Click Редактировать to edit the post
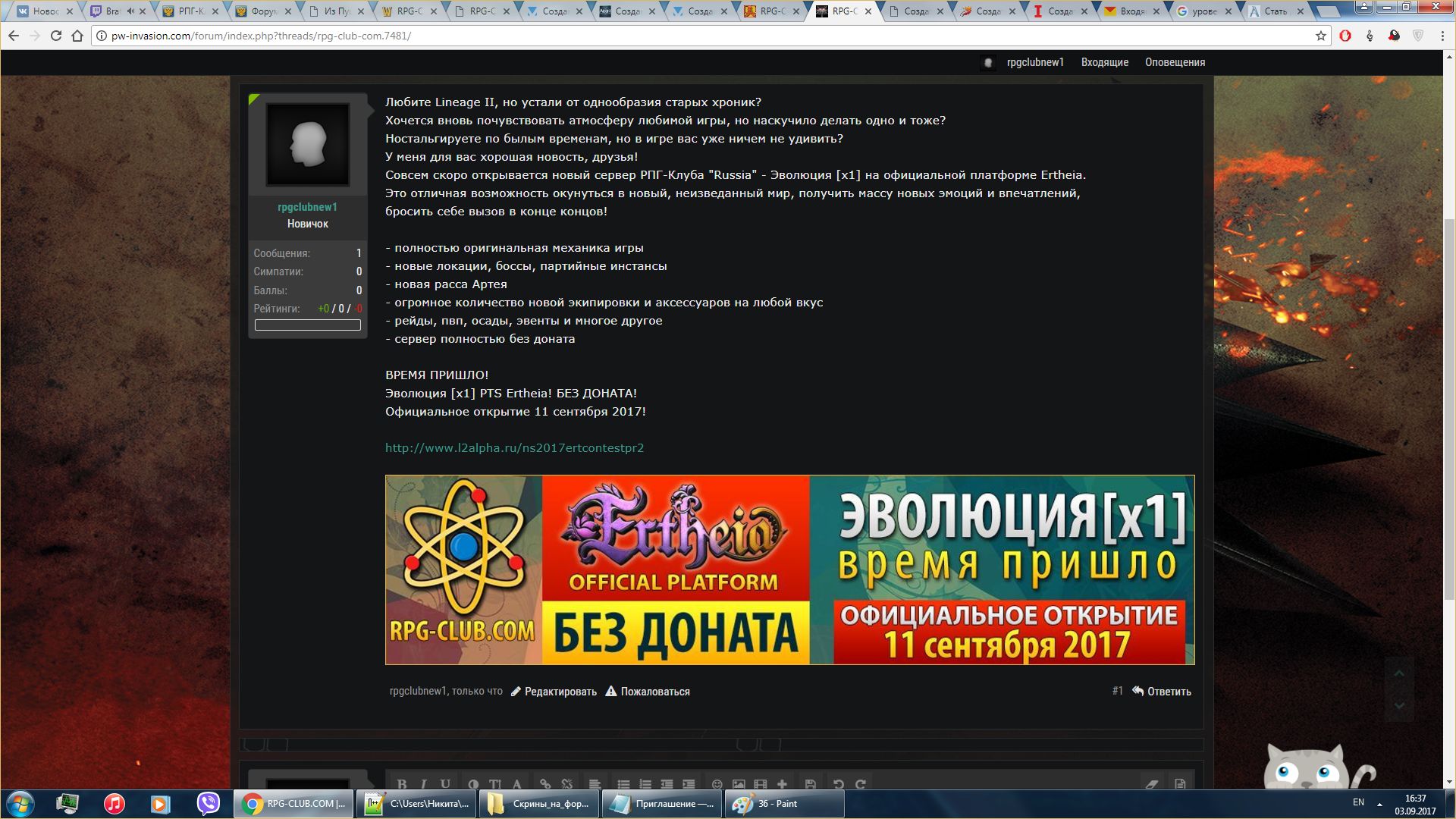This screenshot has width=1456, height=819. [554, 692]
